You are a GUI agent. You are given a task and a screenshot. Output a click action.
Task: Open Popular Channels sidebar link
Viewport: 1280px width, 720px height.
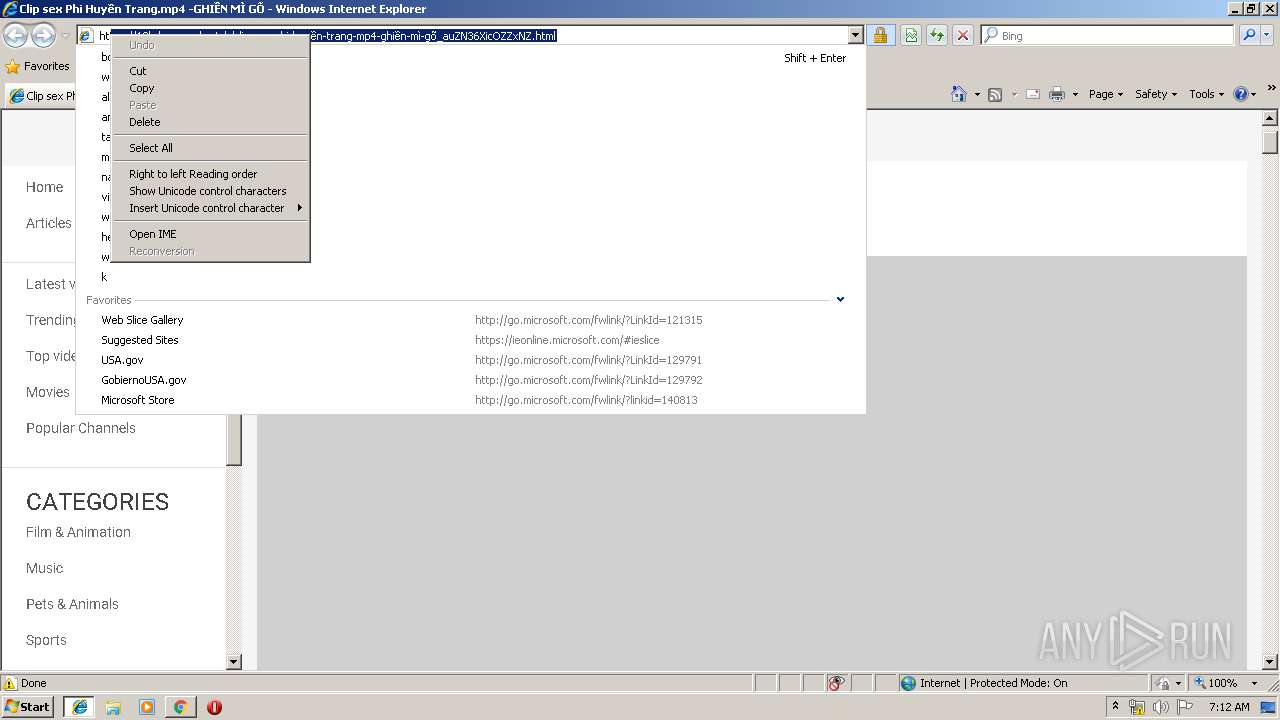click(81, 428)
